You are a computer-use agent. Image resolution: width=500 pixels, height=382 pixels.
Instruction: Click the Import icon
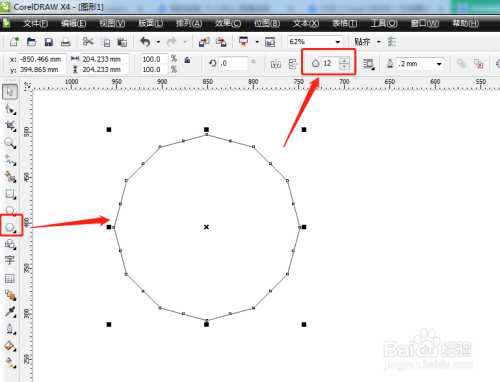coord(204,42)
